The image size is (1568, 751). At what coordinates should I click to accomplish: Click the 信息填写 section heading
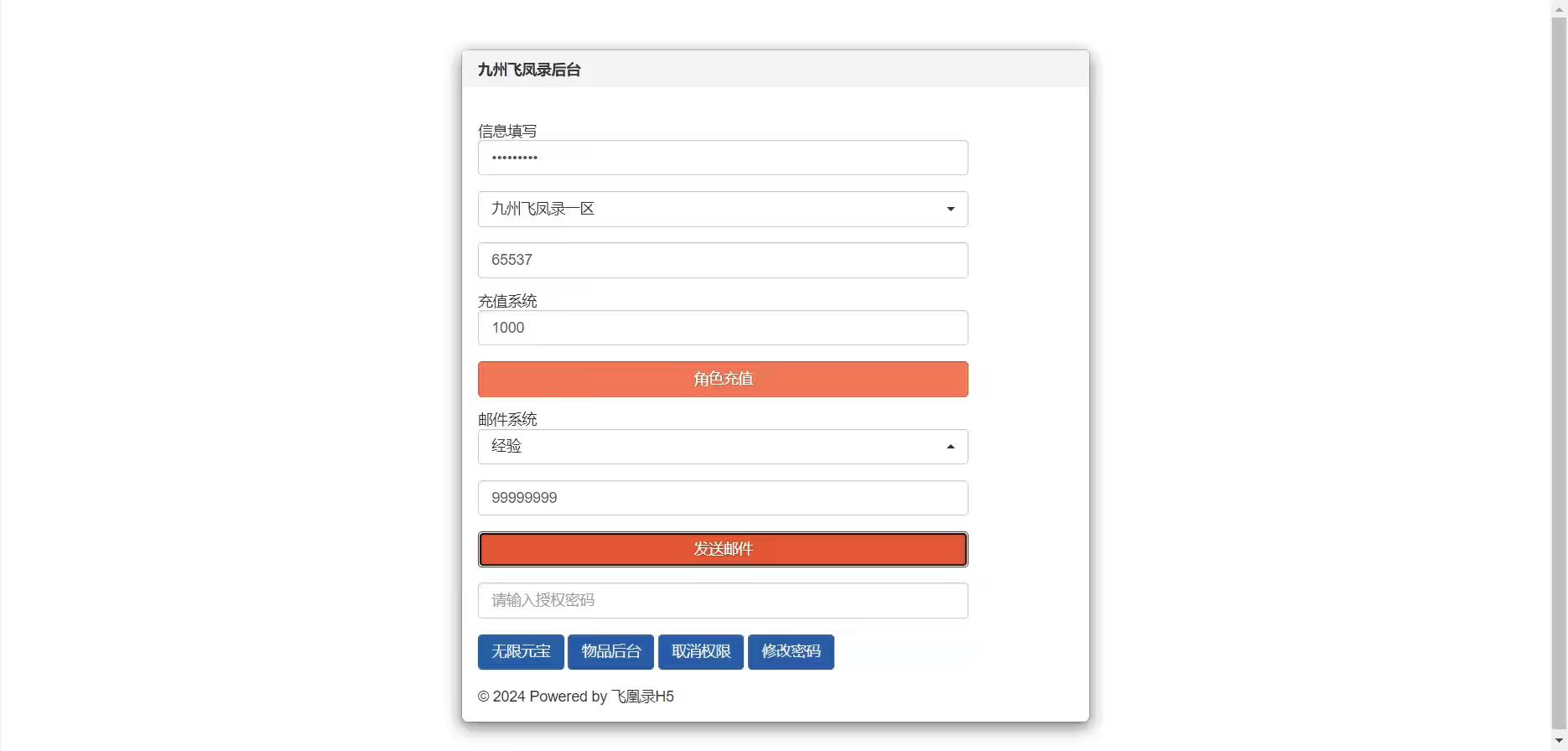point(506,131)
